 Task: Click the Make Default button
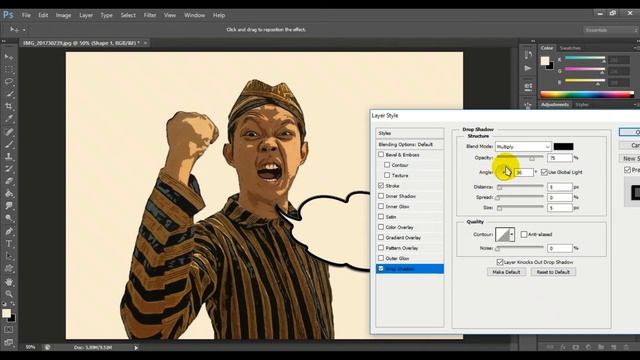(x=506, y=272)
